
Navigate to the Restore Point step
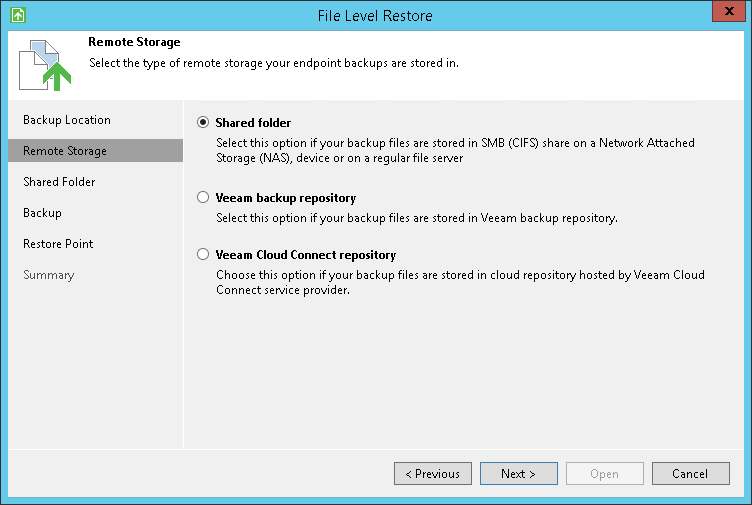[x=59, y=244]
